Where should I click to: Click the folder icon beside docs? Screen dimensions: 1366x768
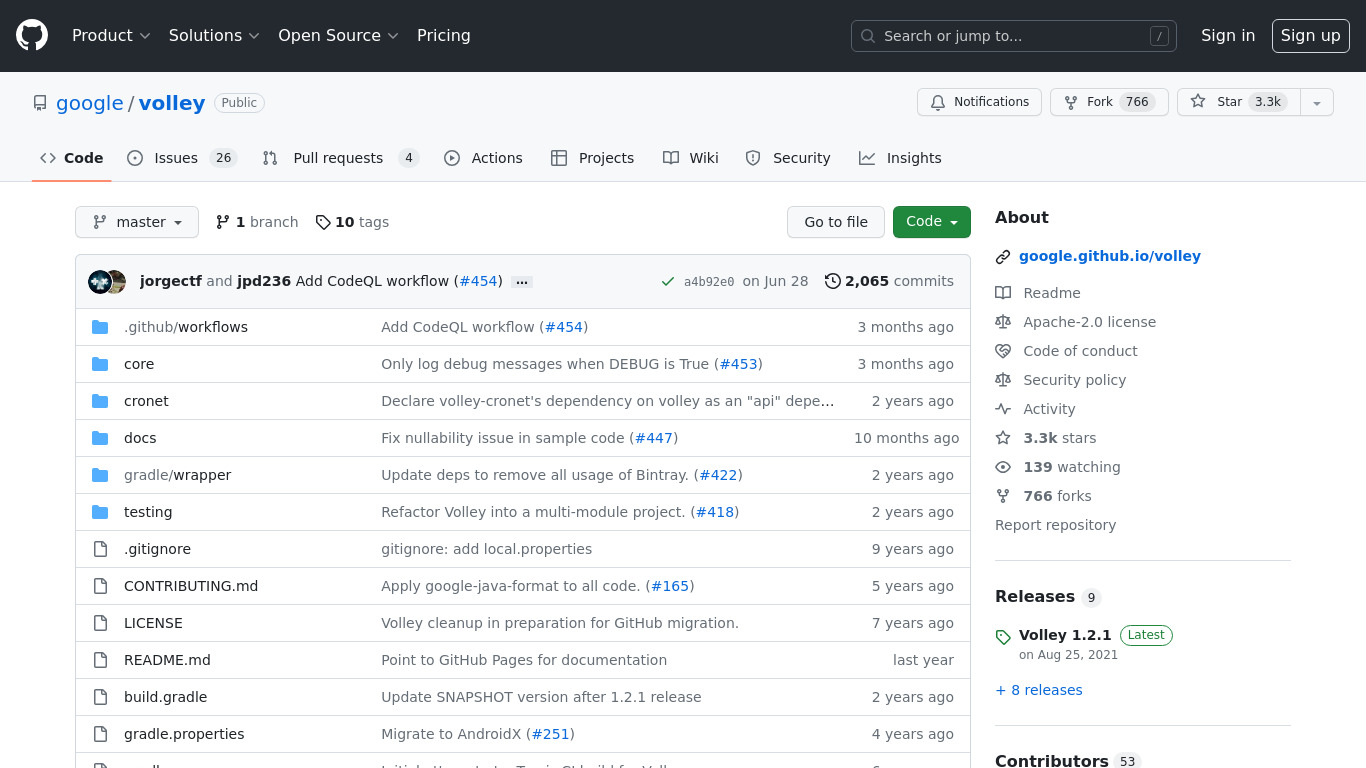point(100,438)
